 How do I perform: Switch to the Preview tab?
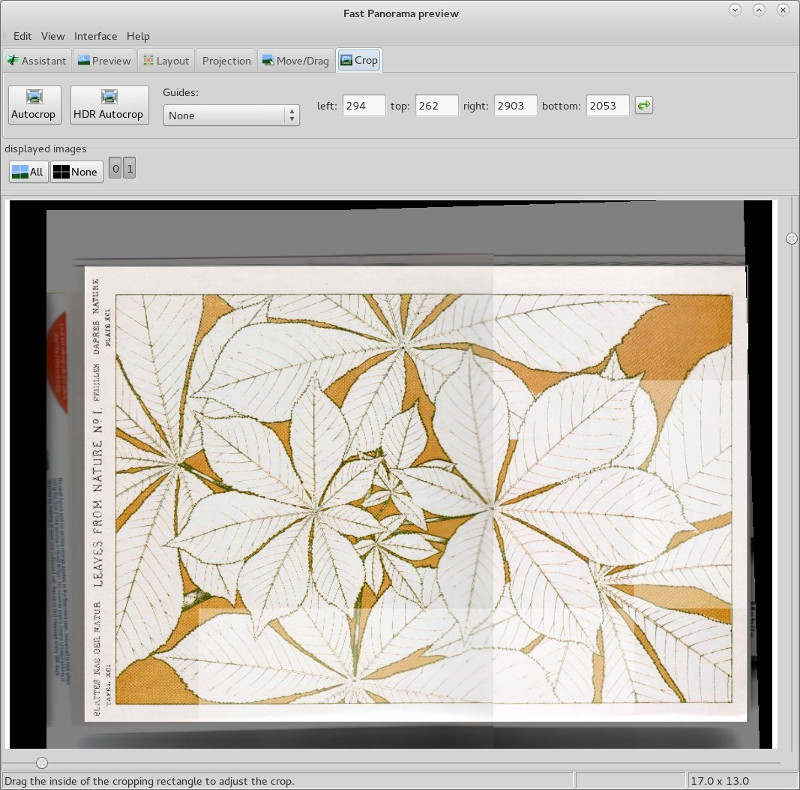point(105,61)
